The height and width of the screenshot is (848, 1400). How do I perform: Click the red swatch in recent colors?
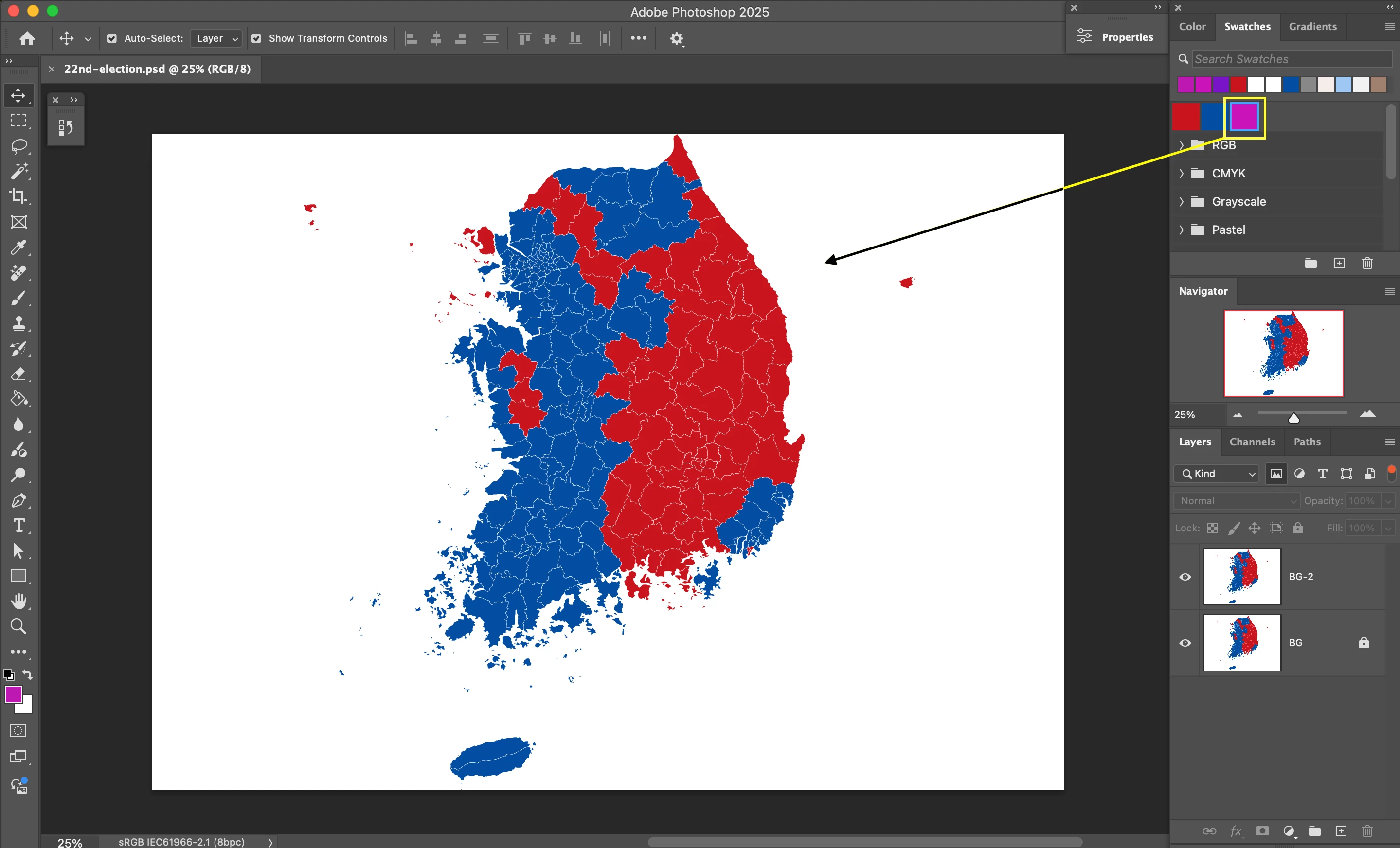(1238, 85)
